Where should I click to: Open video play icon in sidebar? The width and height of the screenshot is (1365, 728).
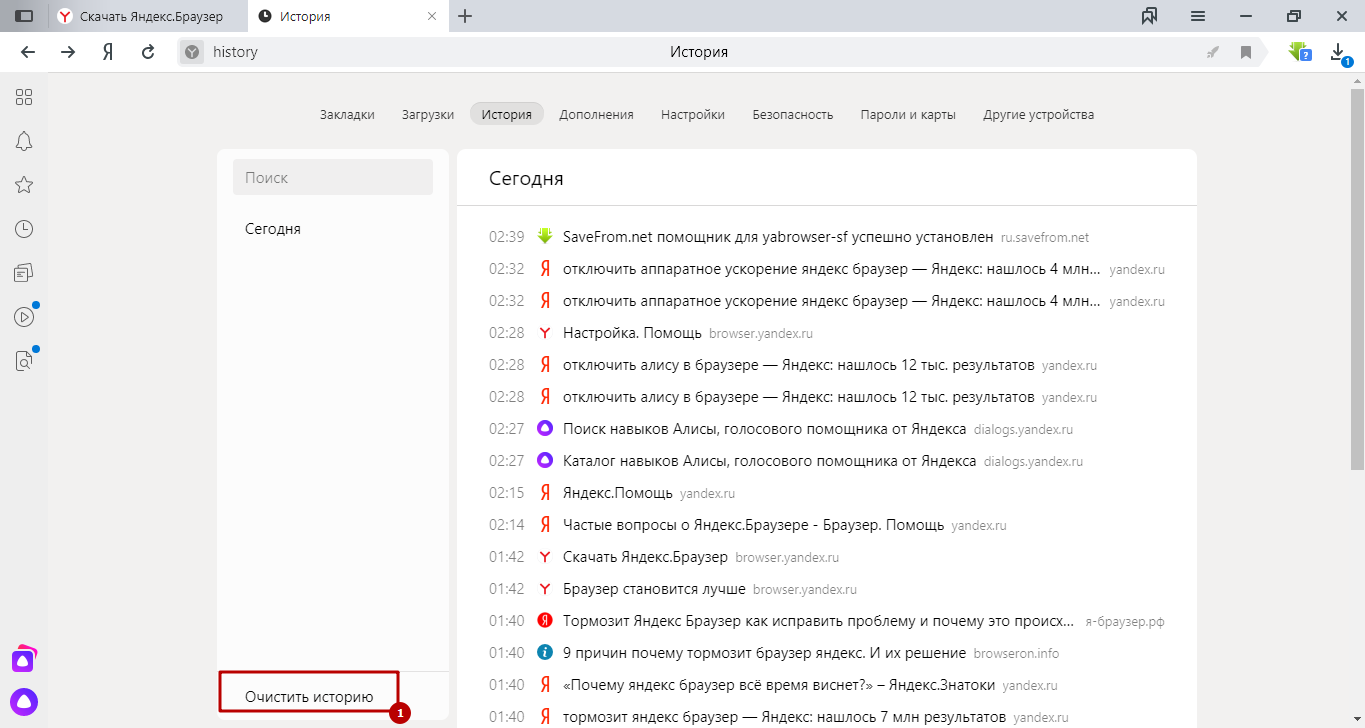pos(24,317)
